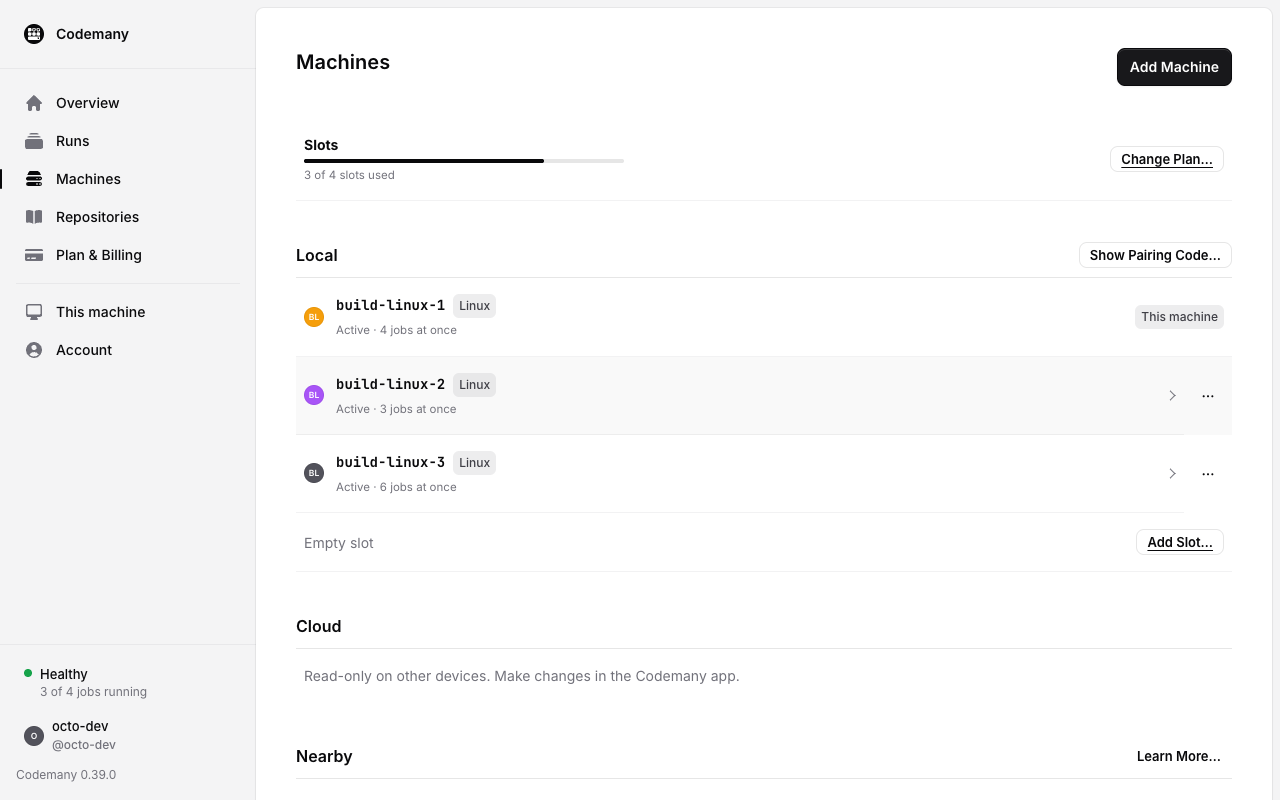Show the pairing code
Viewport: 1280px width, 800px height.
pyautogui.click(x=1155, y=255)
